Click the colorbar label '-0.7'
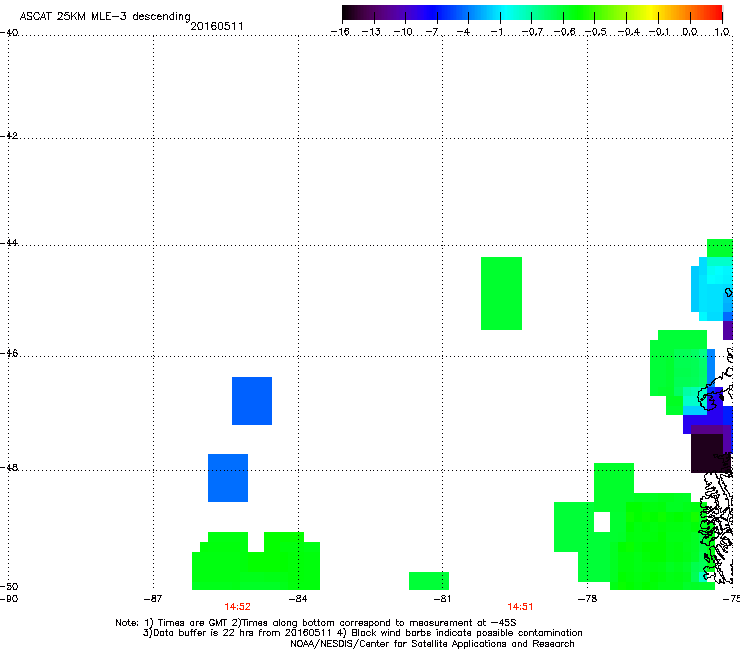Image resolution: width=740 pixels, height=650 pixels. (x=532, y=32)
